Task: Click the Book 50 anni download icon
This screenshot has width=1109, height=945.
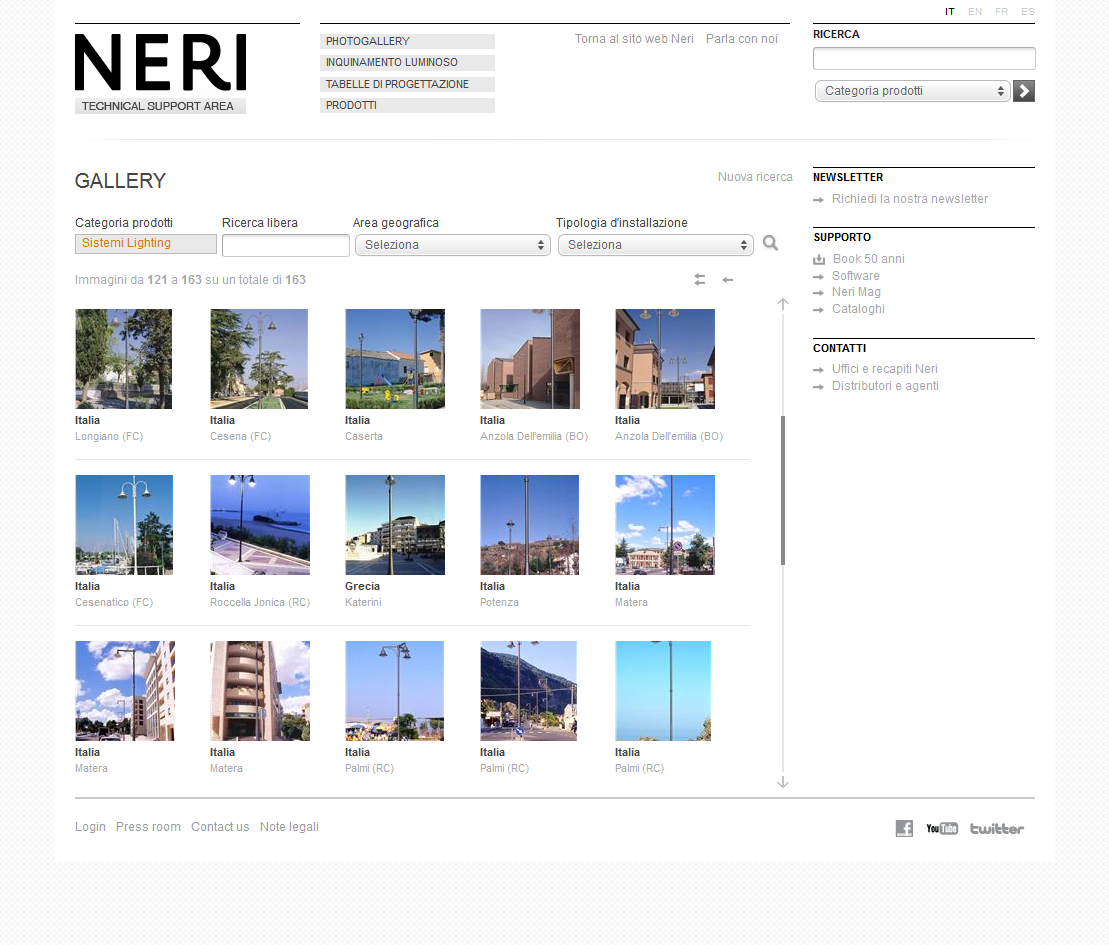Action: [x=819, y=260]
